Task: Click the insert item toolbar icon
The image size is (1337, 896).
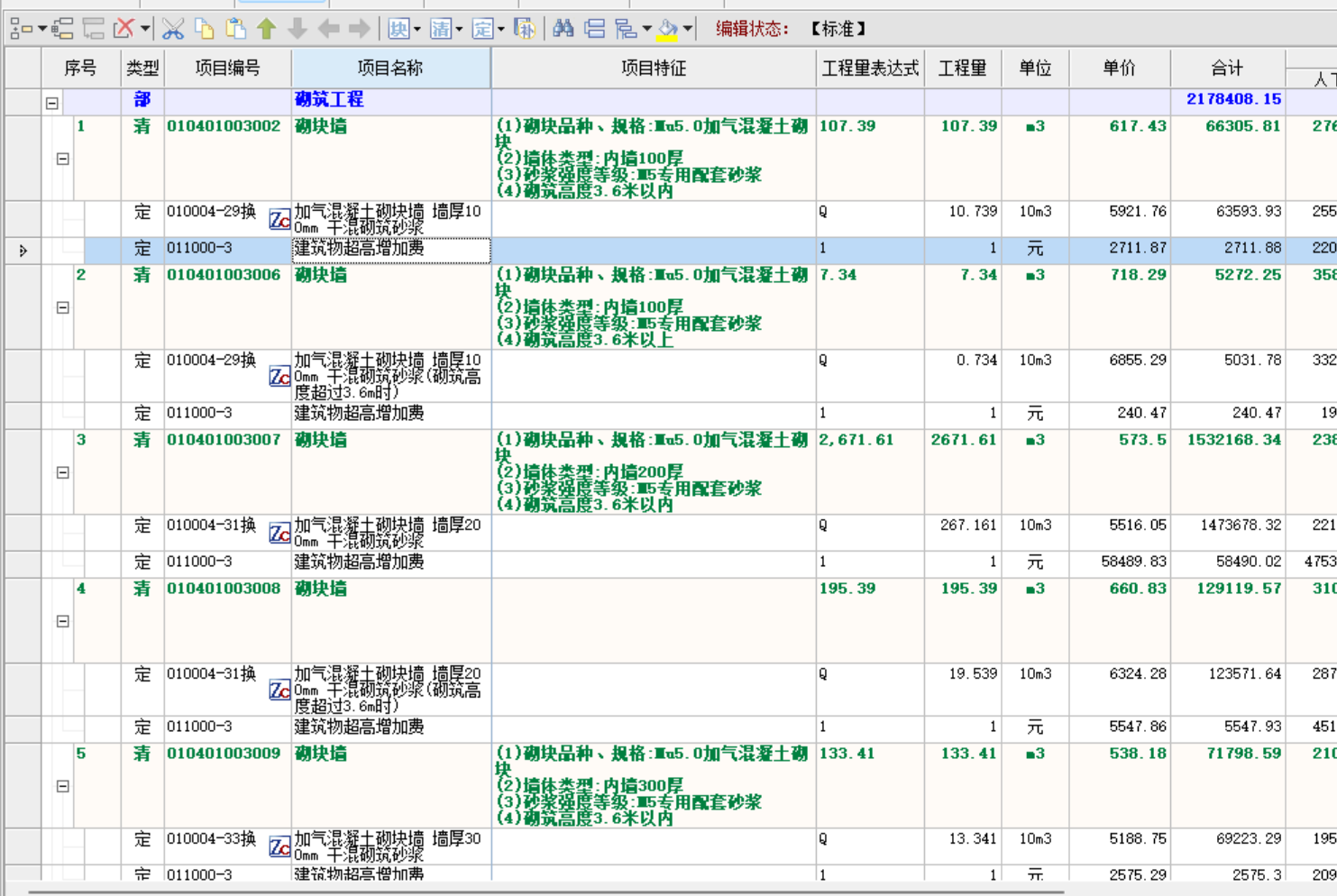Action: 21,29
